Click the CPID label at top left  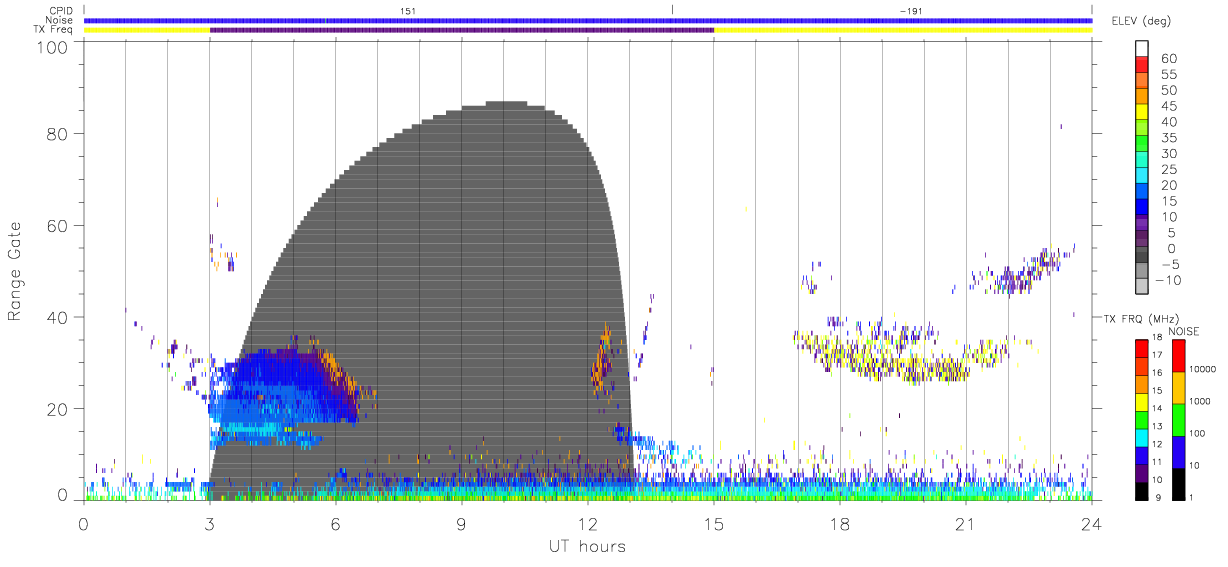click(60, 10)
